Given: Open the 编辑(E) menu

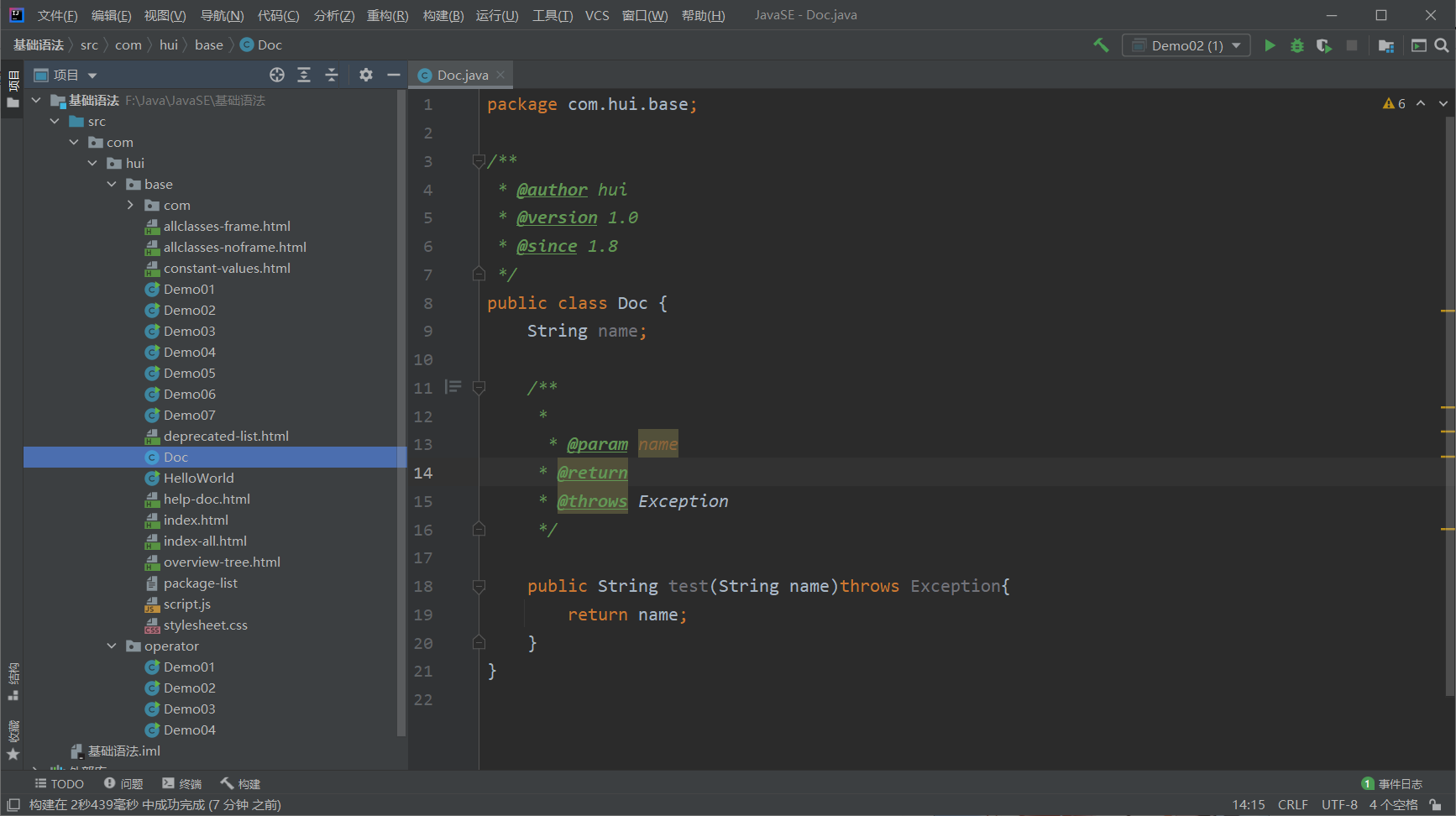Looking at the screenshot, I should click(111, 15).
